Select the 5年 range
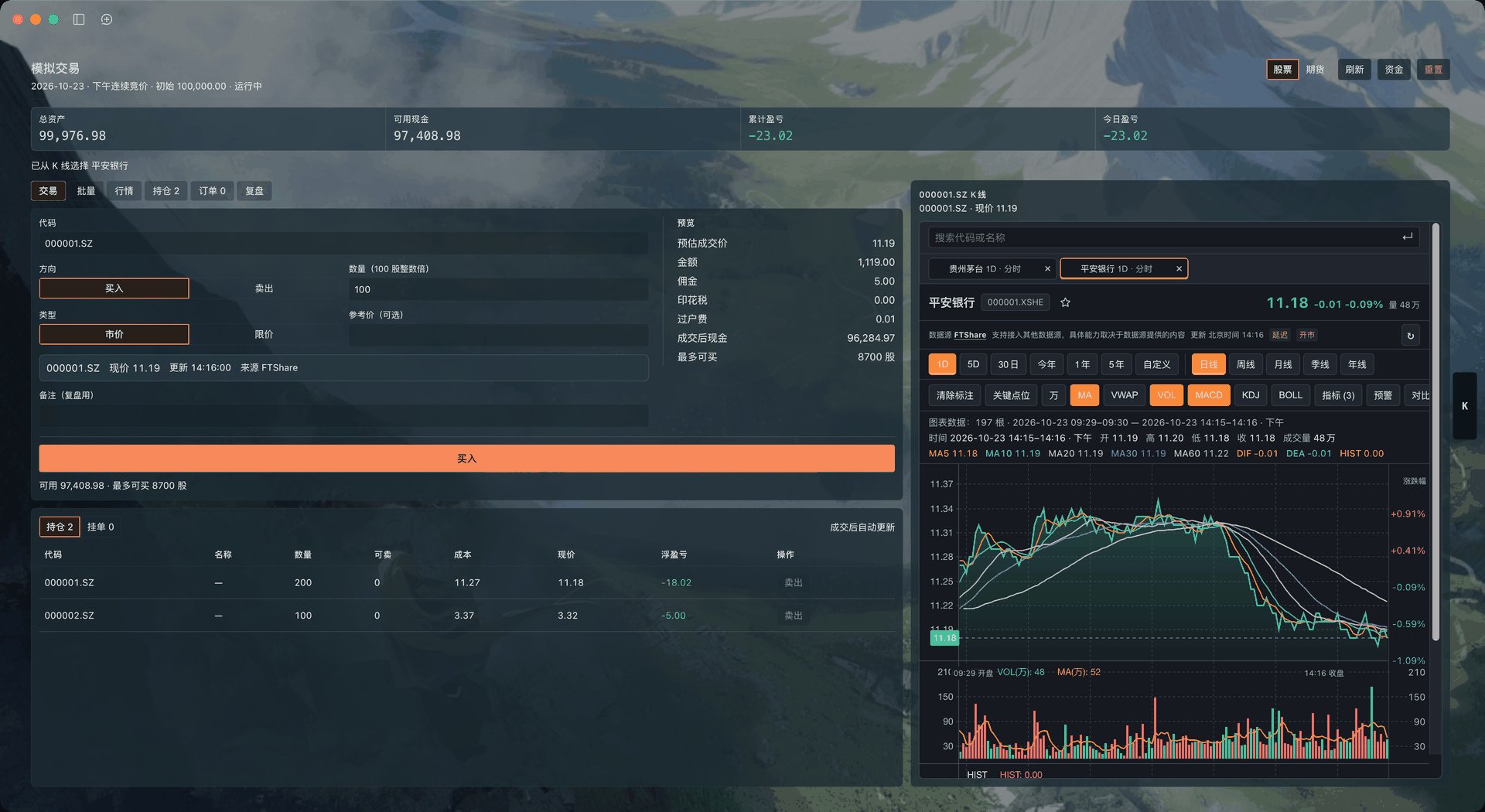Viewport: 1485px width, 812px height. [x=1116, y=364]
